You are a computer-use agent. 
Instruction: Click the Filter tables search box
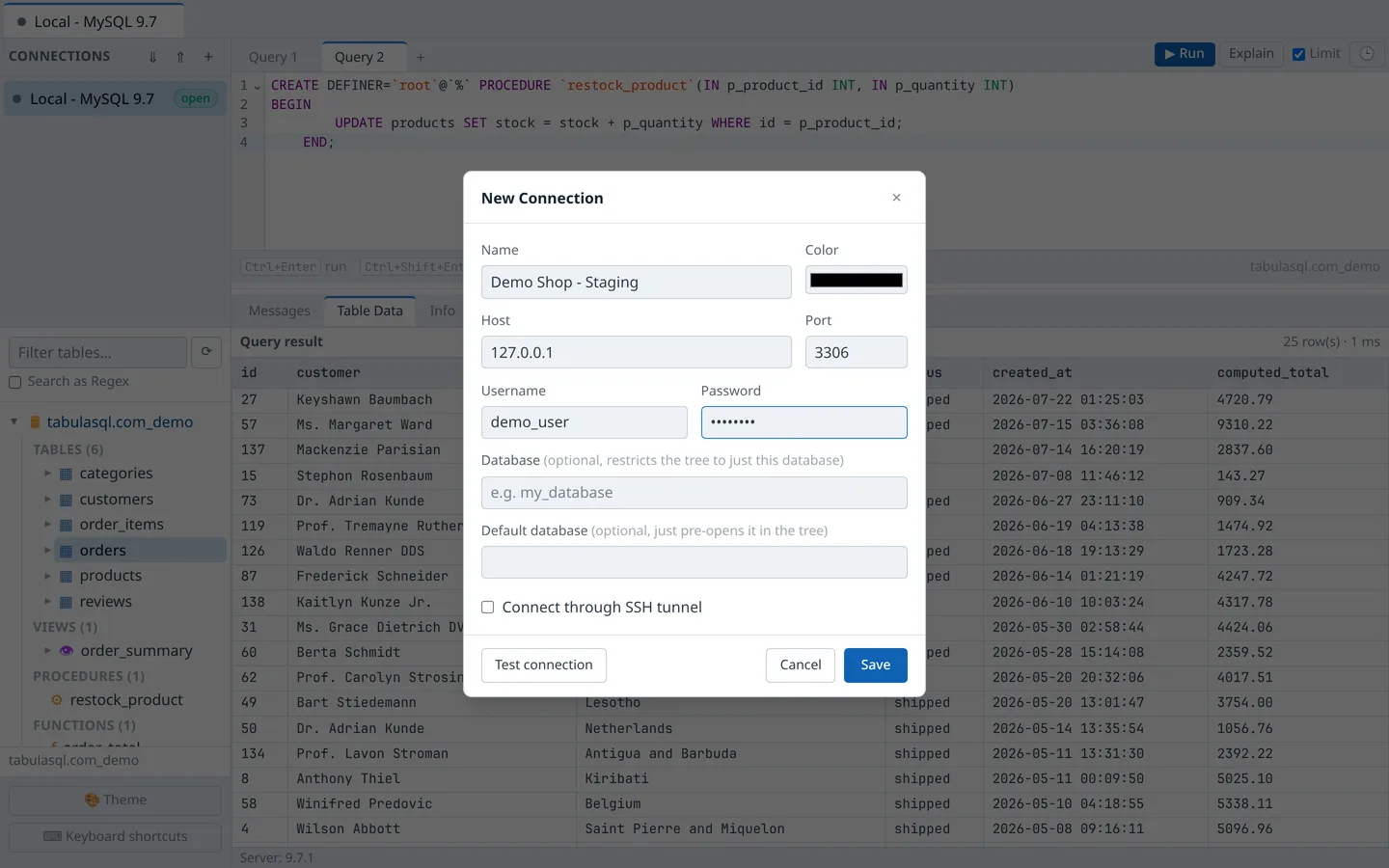point(97,352)
